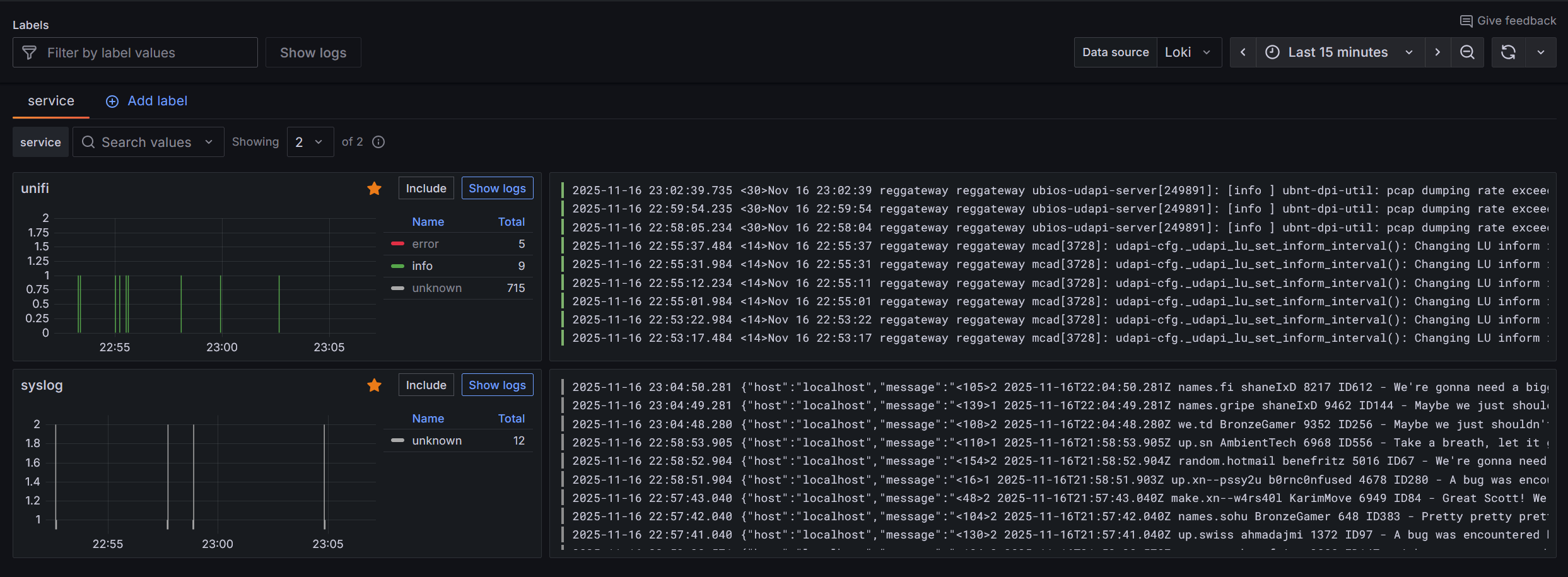1568x577 pixels.
Task: Unfavorite the syslog service star
Action: tap(373, 385)
